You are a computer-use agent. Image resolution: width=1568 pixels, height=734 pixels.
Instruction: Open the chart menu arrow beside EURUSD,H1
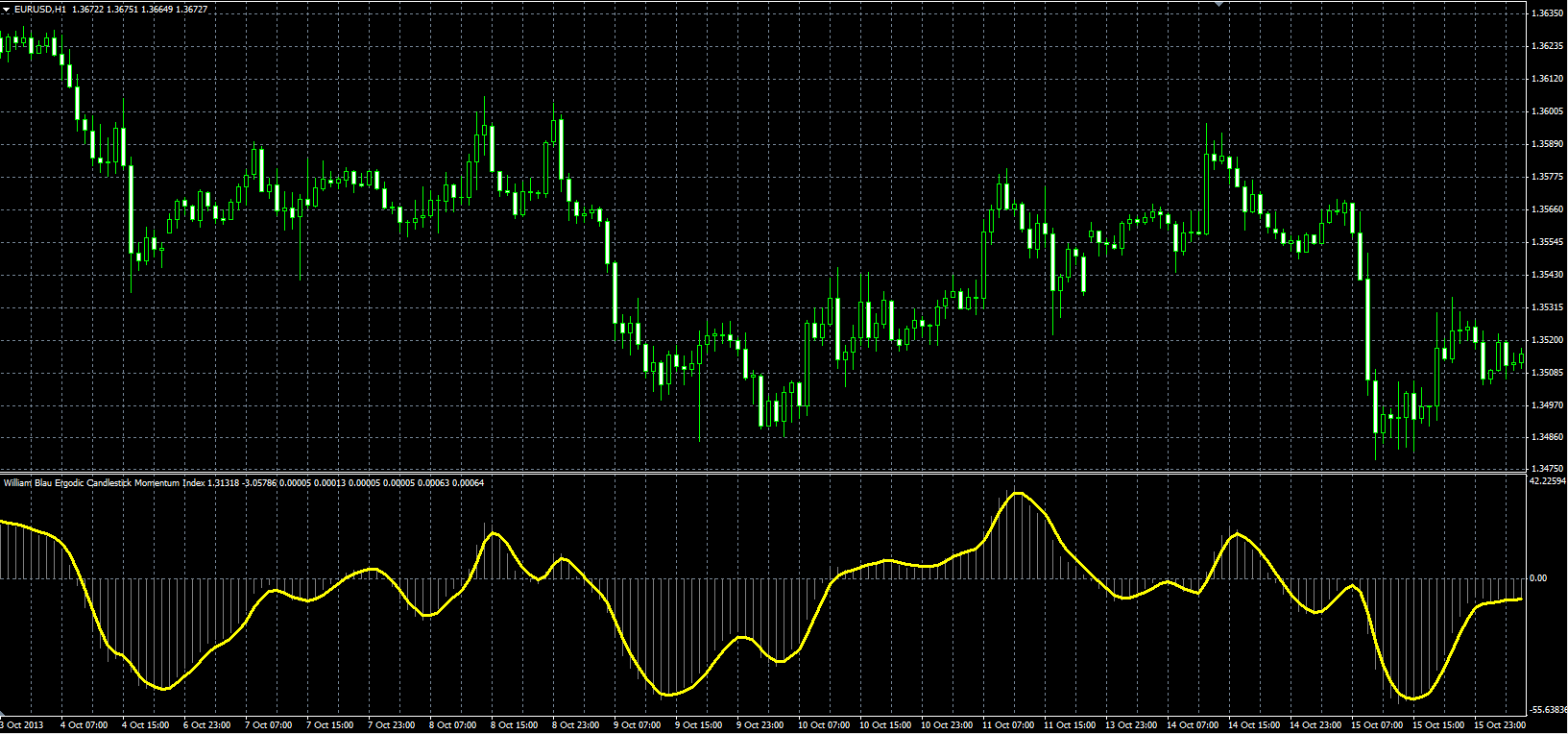click(x=7, y=9)
